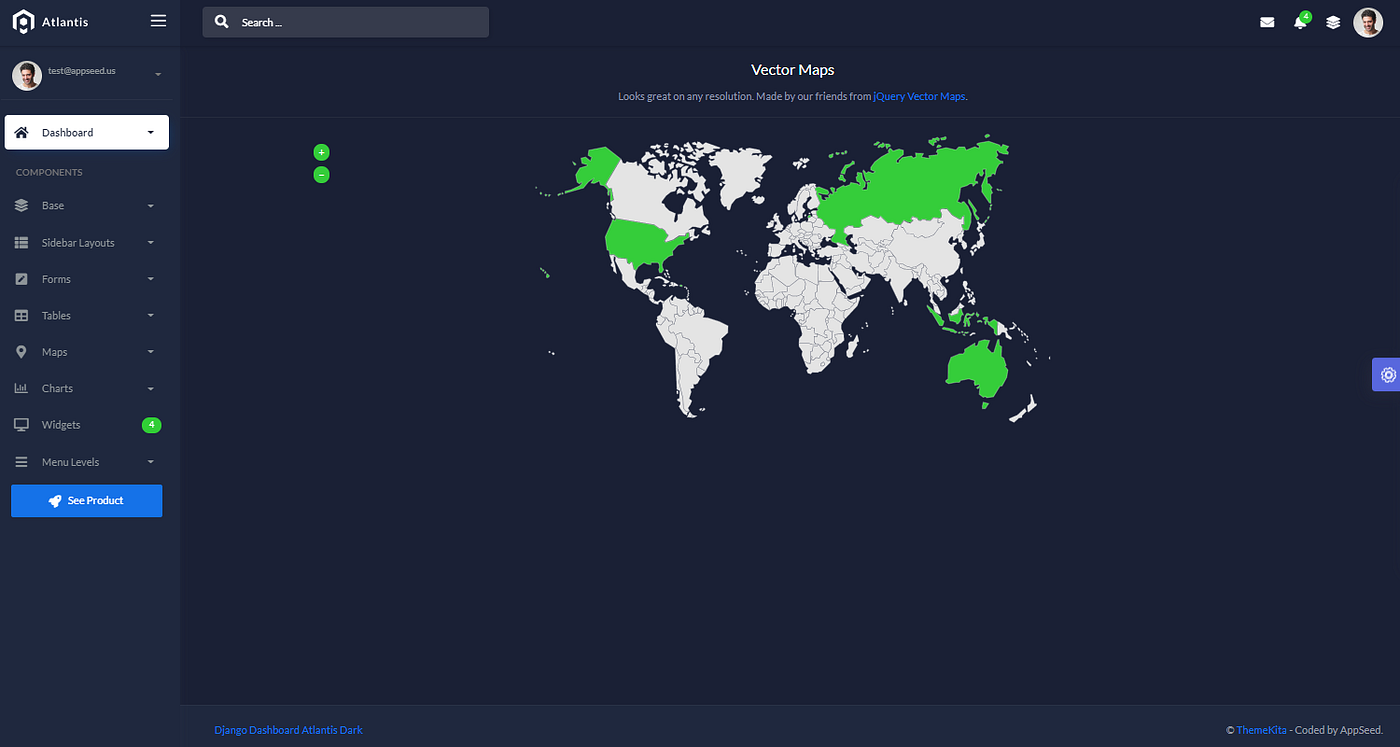The width and height of the screenshot is (1400, 747).
Task: Click the See Product button
Action: point(86,500)
